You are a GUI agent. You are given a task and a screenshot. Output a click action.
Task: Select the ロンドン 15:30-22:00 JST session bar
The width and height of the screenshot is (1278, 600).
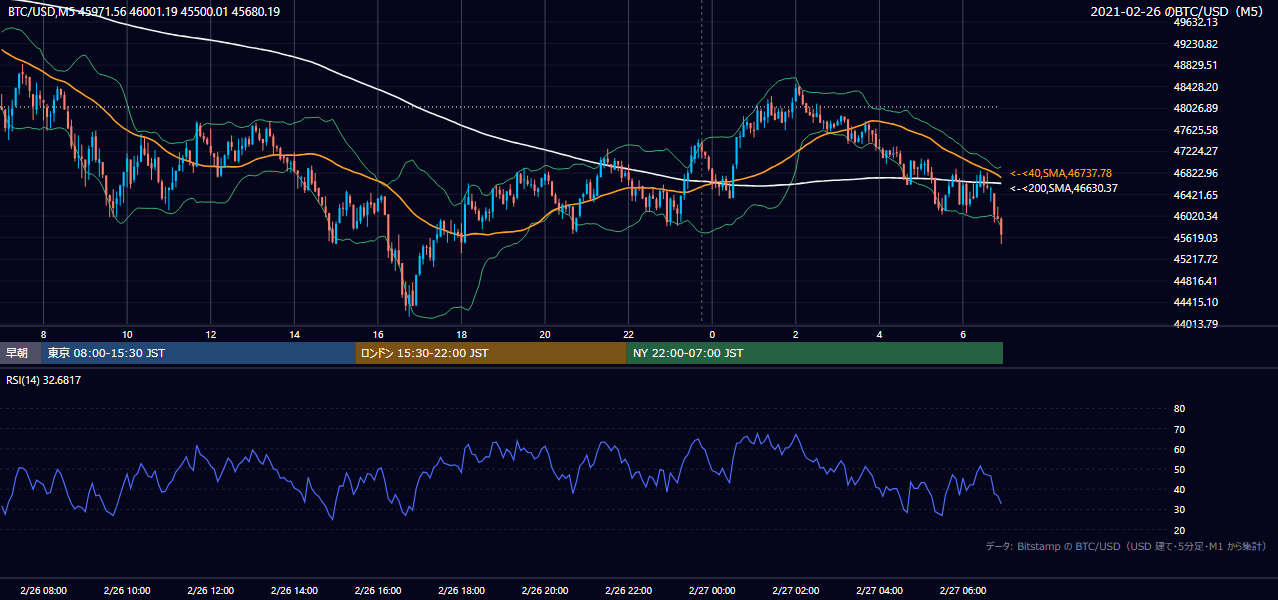490,353
